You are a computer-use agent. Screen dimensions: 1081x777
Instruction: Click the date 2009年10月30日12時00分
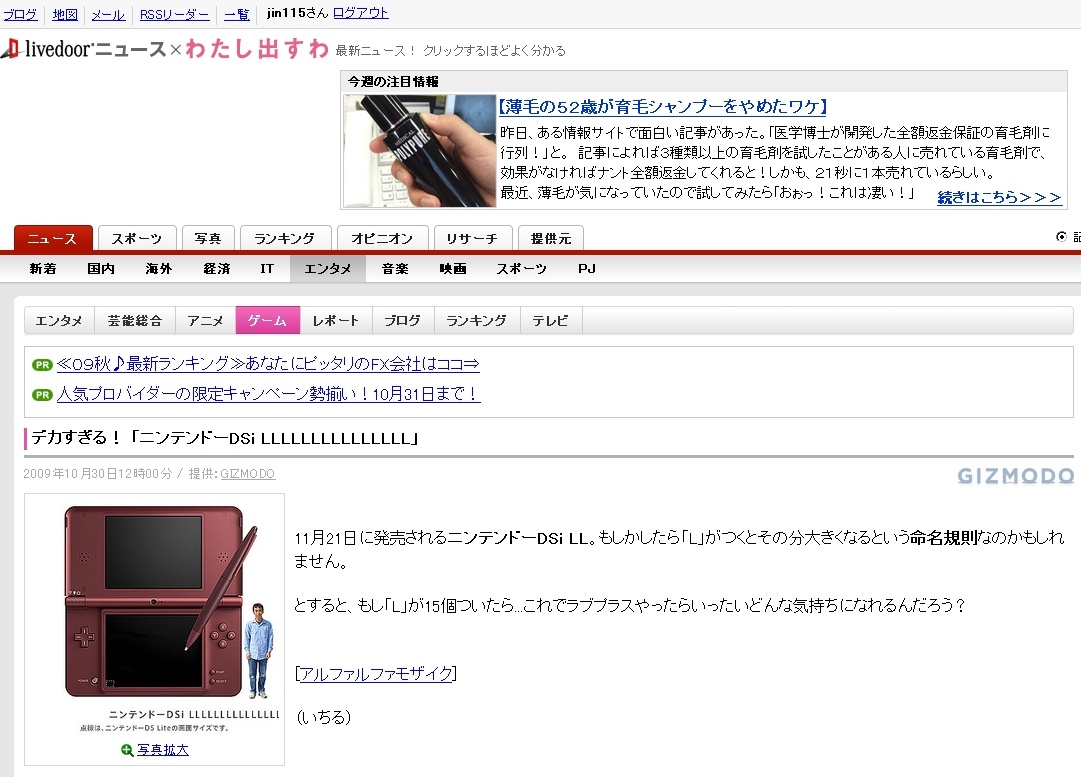[x=97, y=474]
